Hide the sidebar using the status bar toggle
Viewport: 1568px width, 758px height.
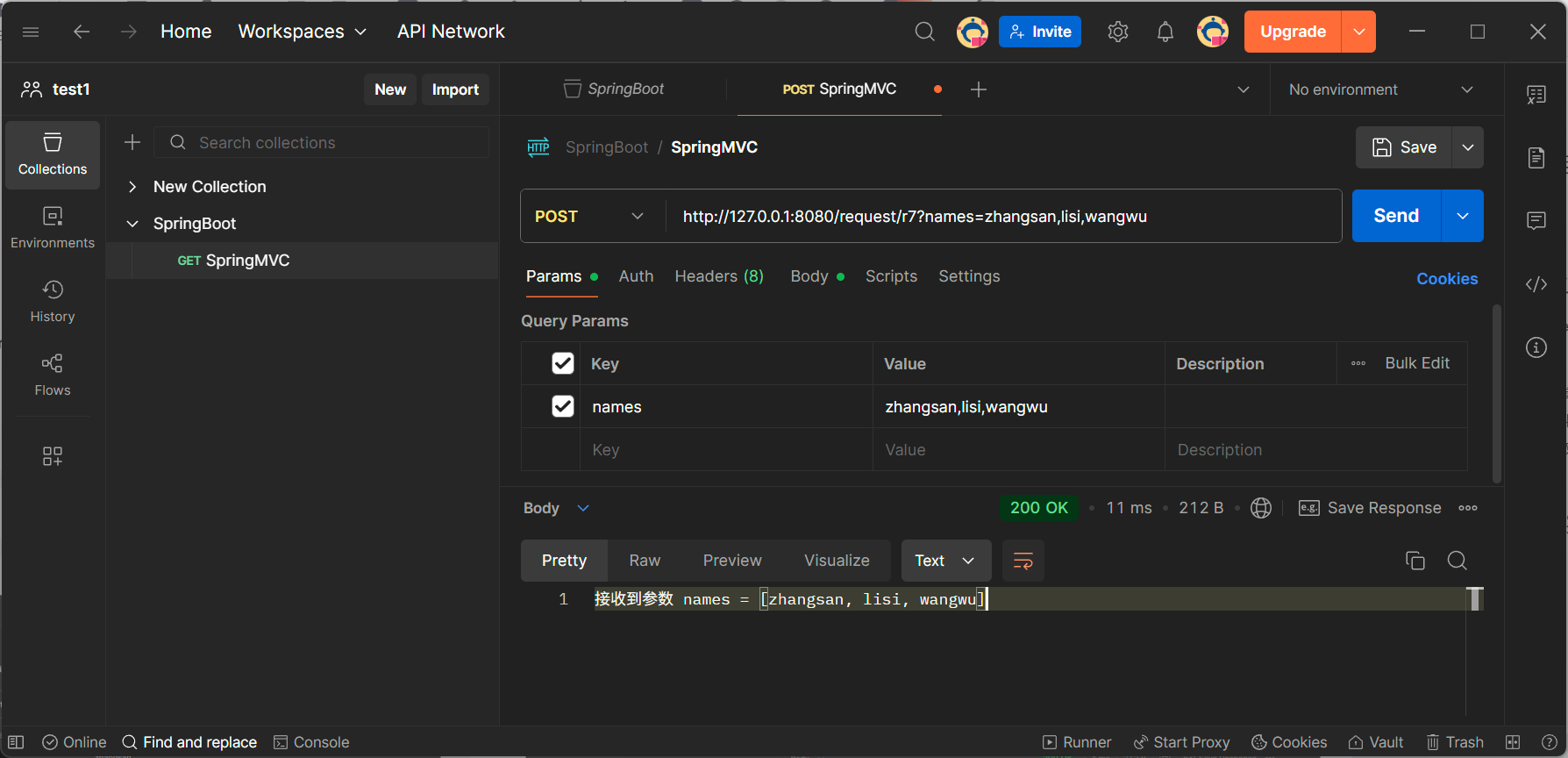tap(16, 742)
